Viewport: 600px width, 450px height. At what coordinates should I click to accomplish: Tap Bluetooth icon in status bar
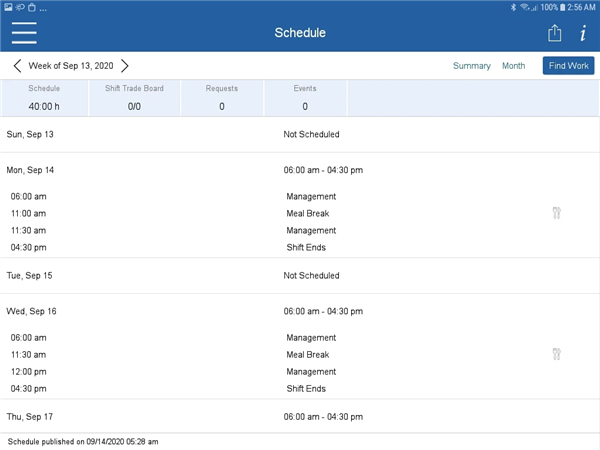[x=513, y=7]
